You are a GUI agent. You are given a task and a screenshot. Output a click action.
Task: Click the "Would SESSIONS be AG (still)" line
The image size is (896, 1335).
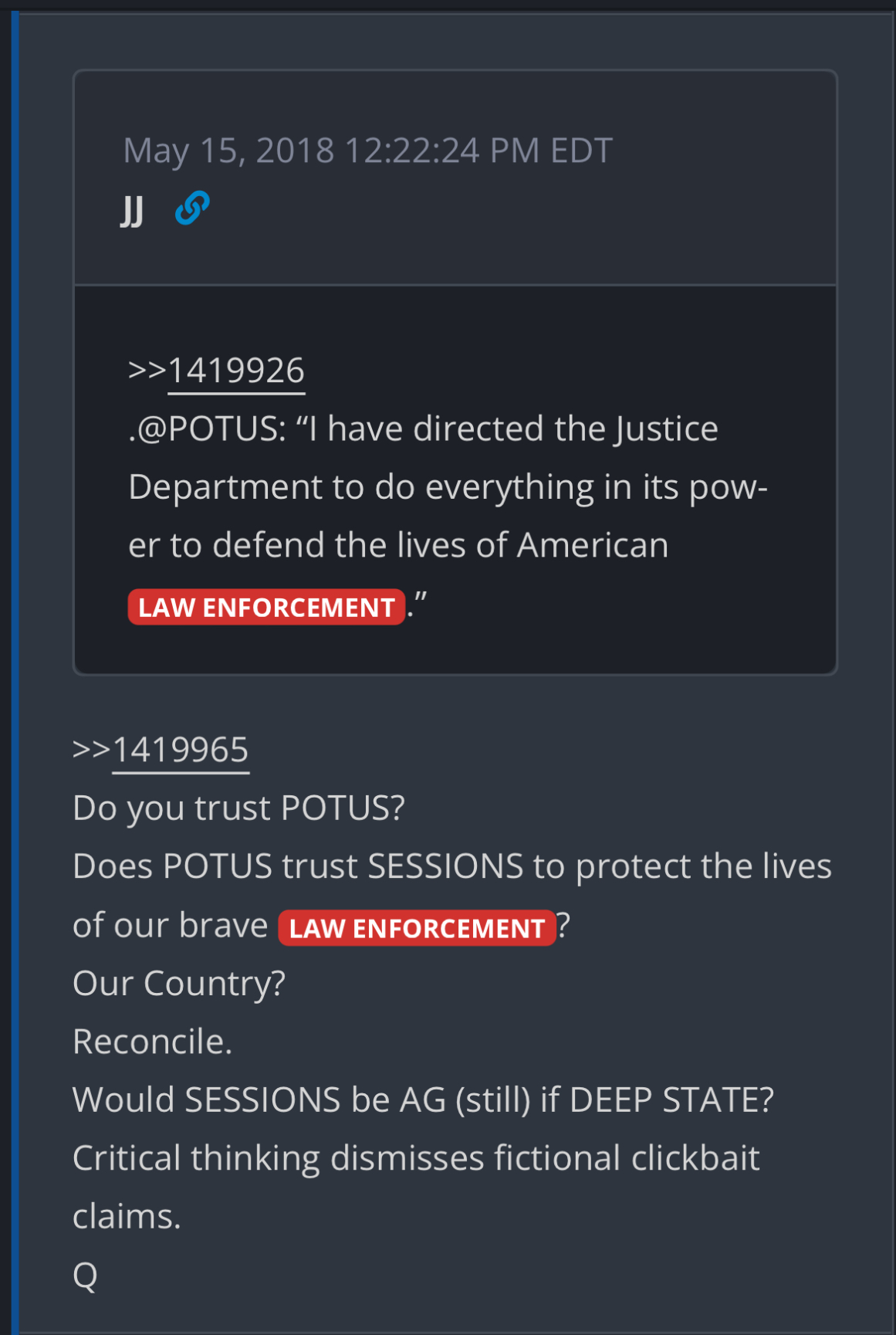tap(423, 1100)
